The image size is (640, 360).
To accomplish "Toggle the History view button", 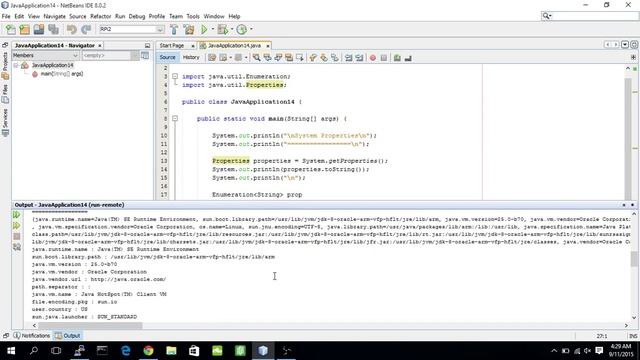I will pyautogui.click(x=191, y=58).
